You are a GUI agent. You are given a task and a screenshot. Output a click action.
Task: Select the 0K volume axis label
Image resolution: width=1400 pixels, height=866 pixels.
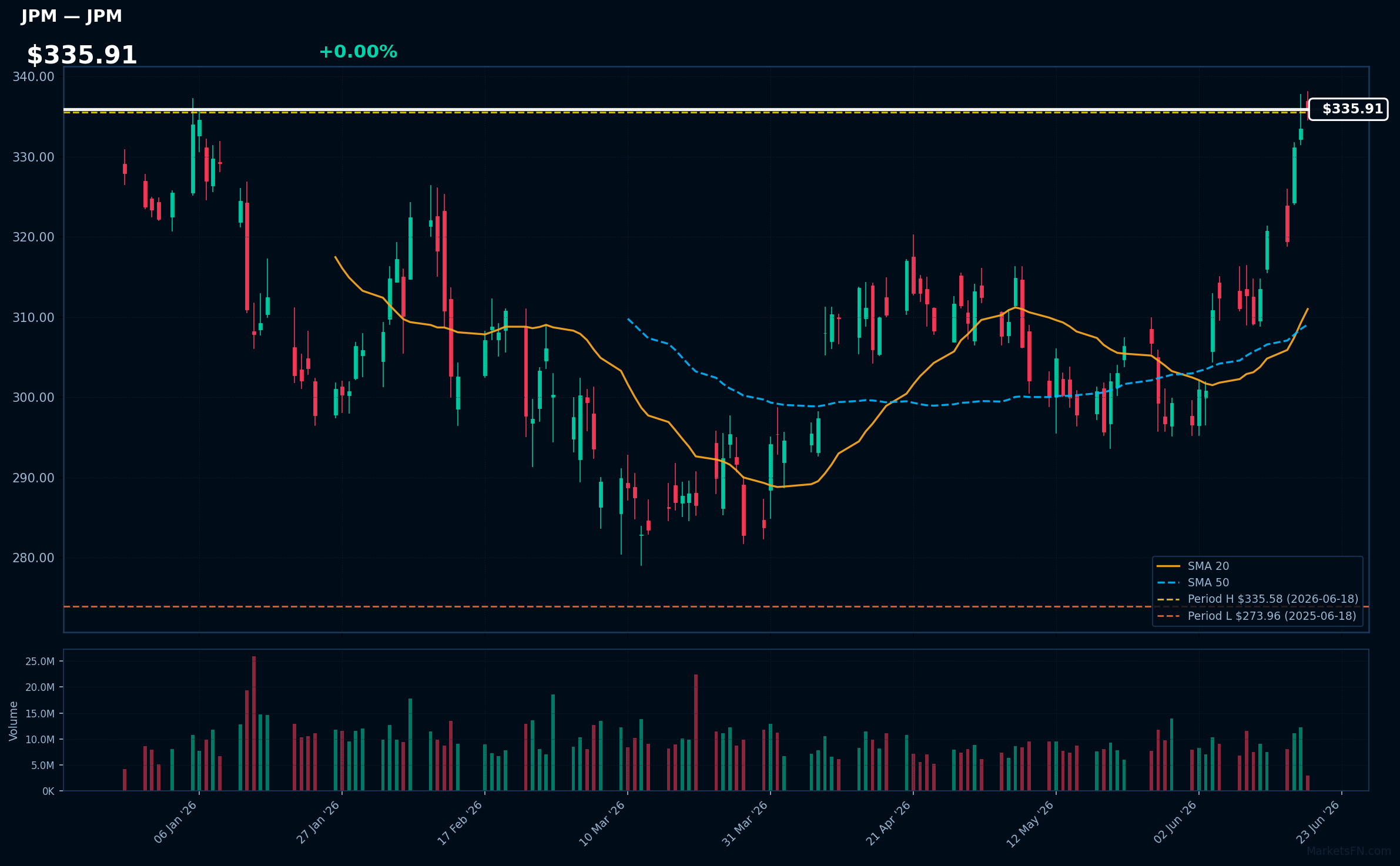click(48, 791)
